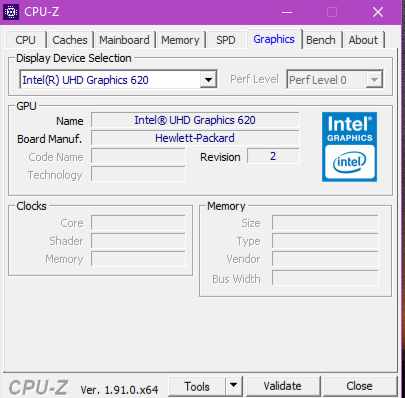Click the Close button at bottom
This screenshot has width=405, height=398.
tap(359, 386)
